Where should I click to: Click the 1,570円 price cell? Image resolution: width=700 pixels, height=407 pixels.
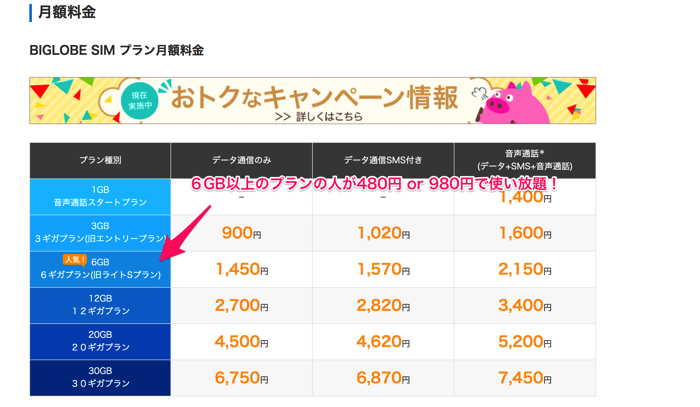coord(383,269)
